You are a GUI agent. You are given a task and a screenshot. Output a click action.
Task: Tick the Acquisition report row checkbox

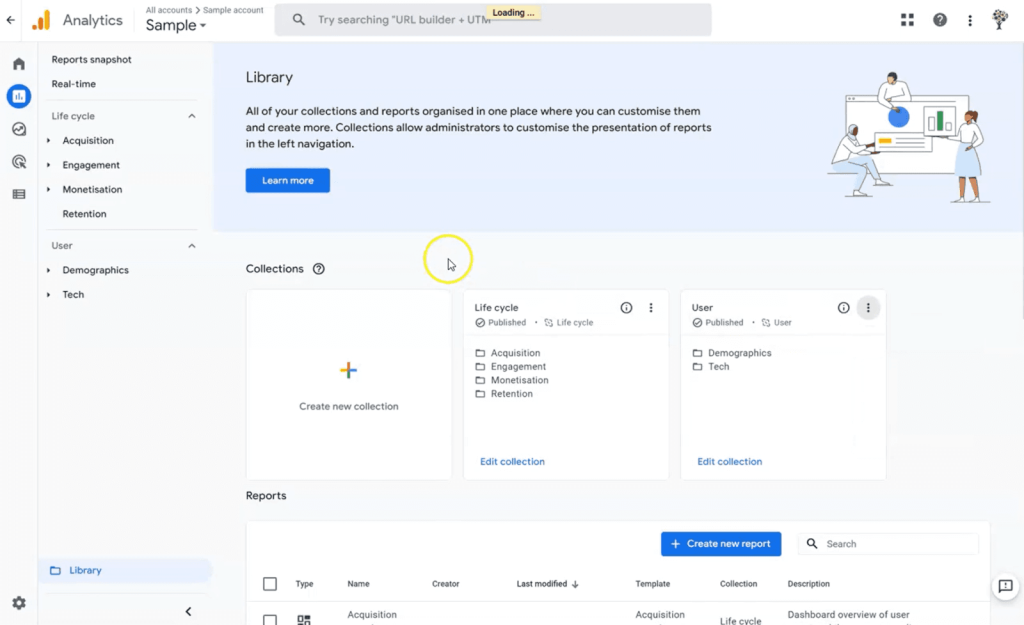(x=270, y=619)
